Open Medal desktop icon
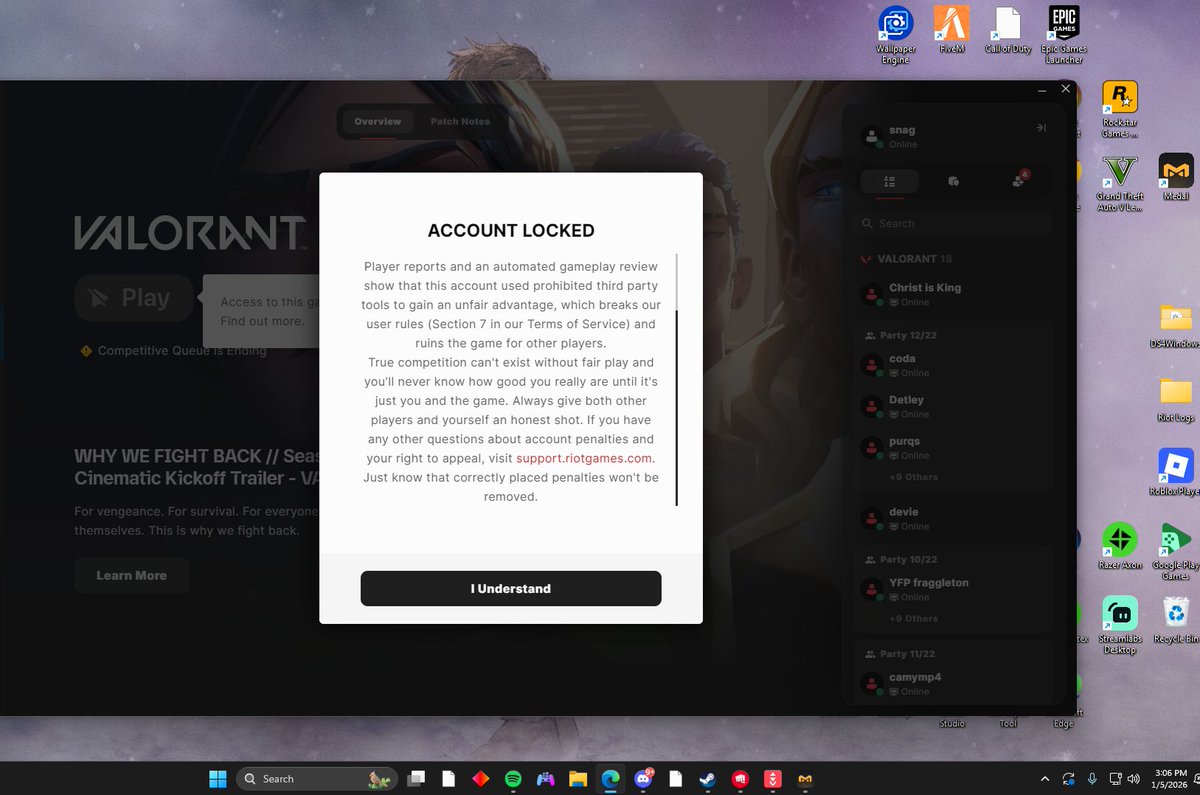Viewport: 1200px width, 795px height. 1175,177
